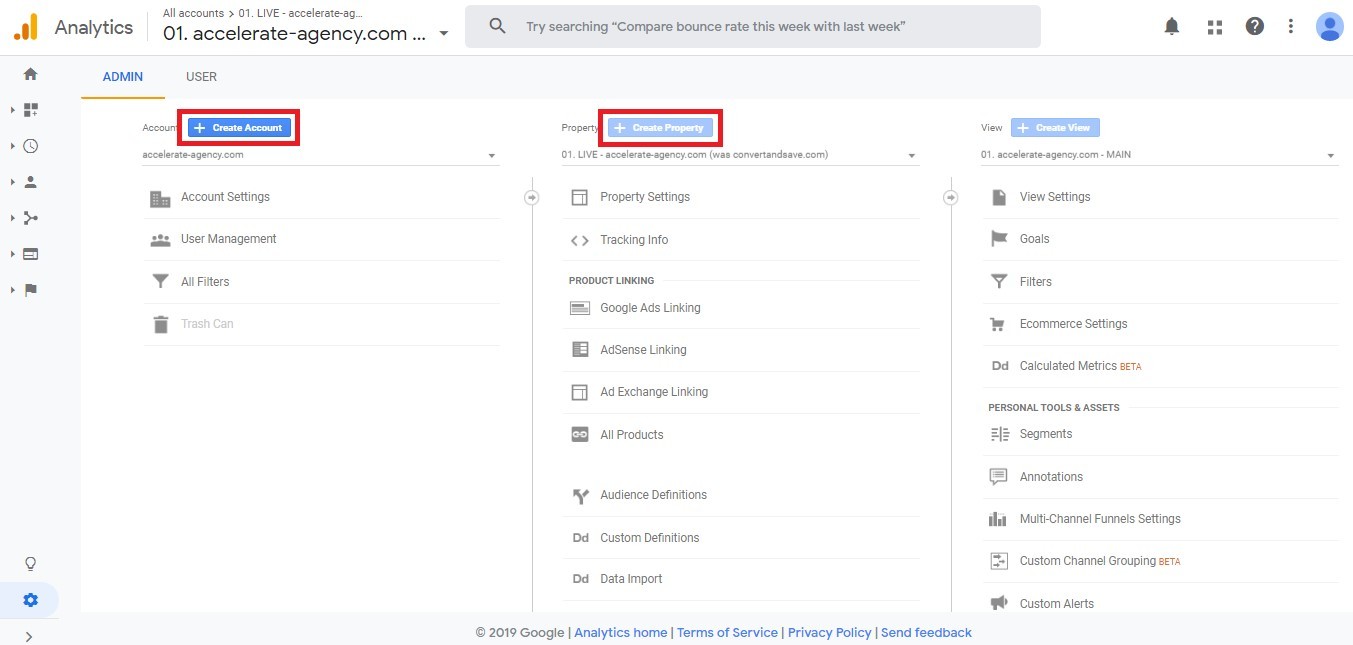Click the All Filters funnel icon

pos(160,282)
